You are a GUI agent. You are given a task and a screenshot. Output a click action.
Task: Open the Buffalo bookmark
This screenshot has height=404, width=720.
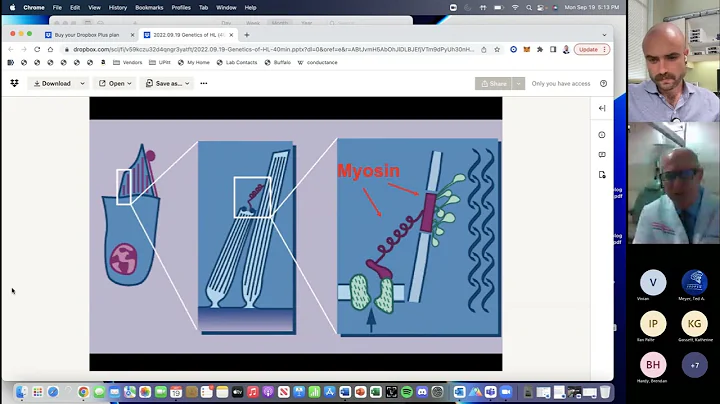coord(278,62)
